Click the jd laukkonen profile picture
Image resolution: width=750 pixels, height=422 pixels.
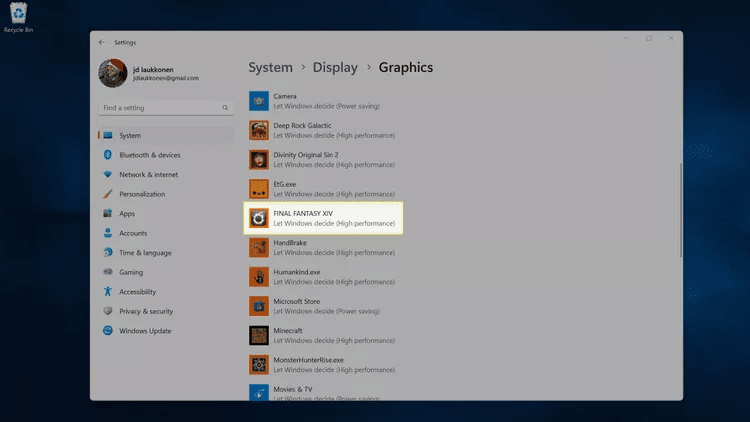pos(113,73)
